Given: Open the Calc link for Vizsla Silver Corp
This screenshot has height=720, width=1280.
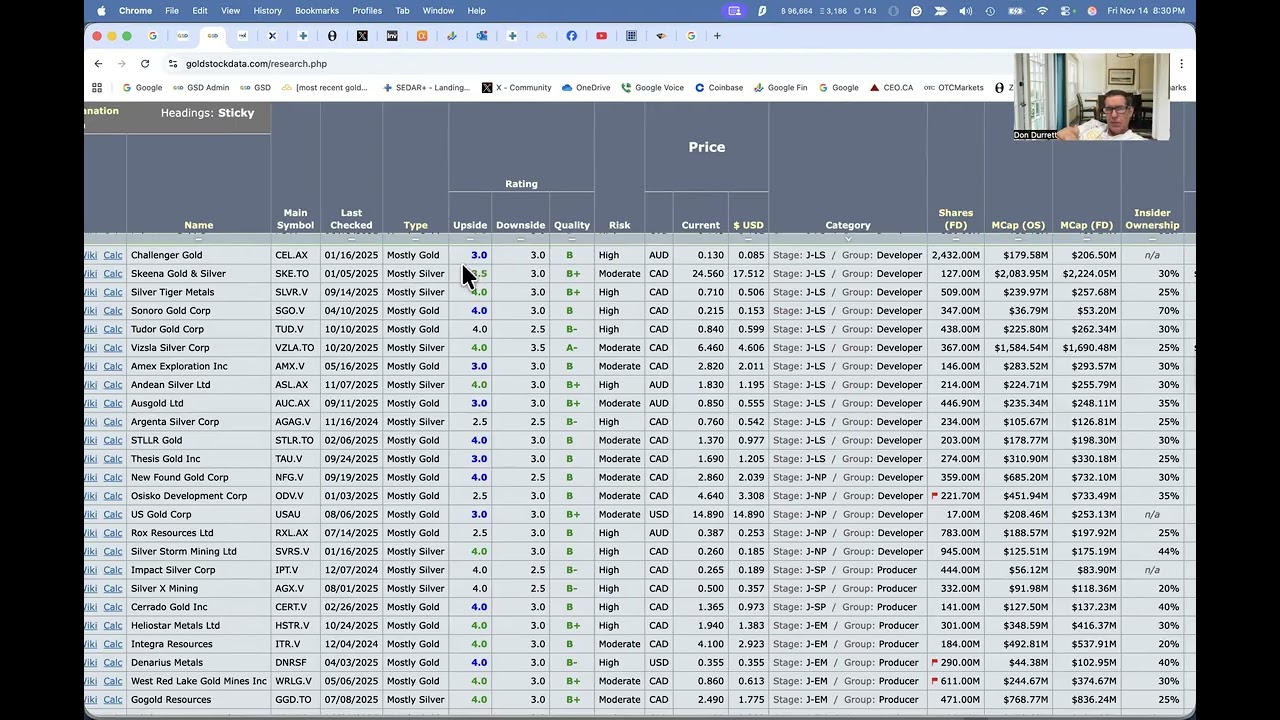Looking at the screenshot, I should click(113, 348).
